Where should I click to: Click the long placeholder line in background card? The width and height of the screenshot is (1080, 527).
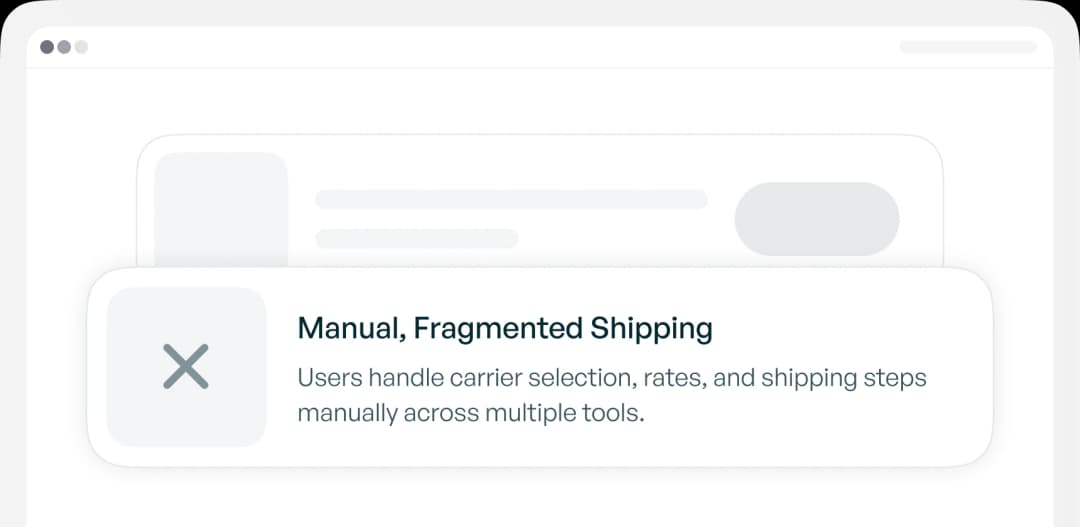[511, 200]
